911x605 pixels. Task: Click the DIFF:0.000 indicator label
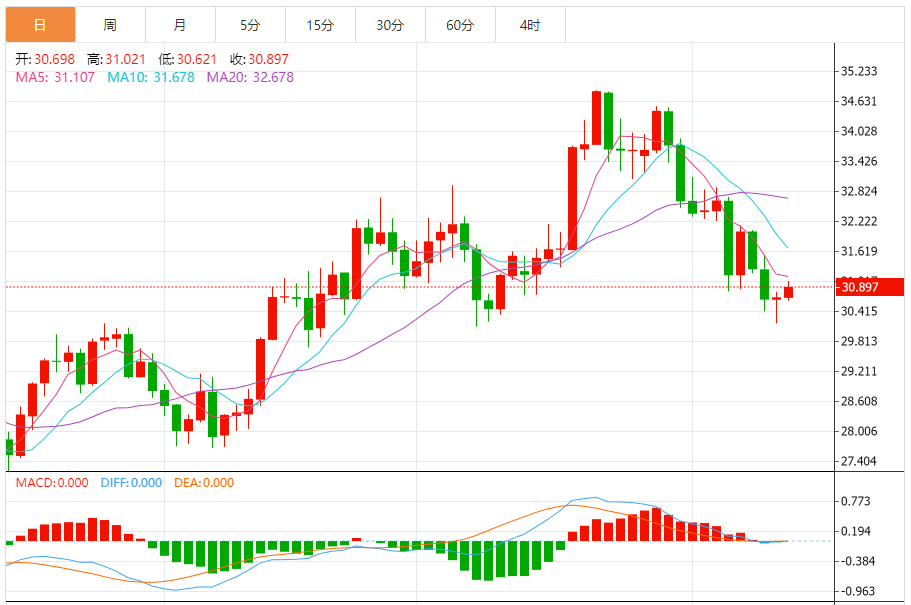pos(131,483)
